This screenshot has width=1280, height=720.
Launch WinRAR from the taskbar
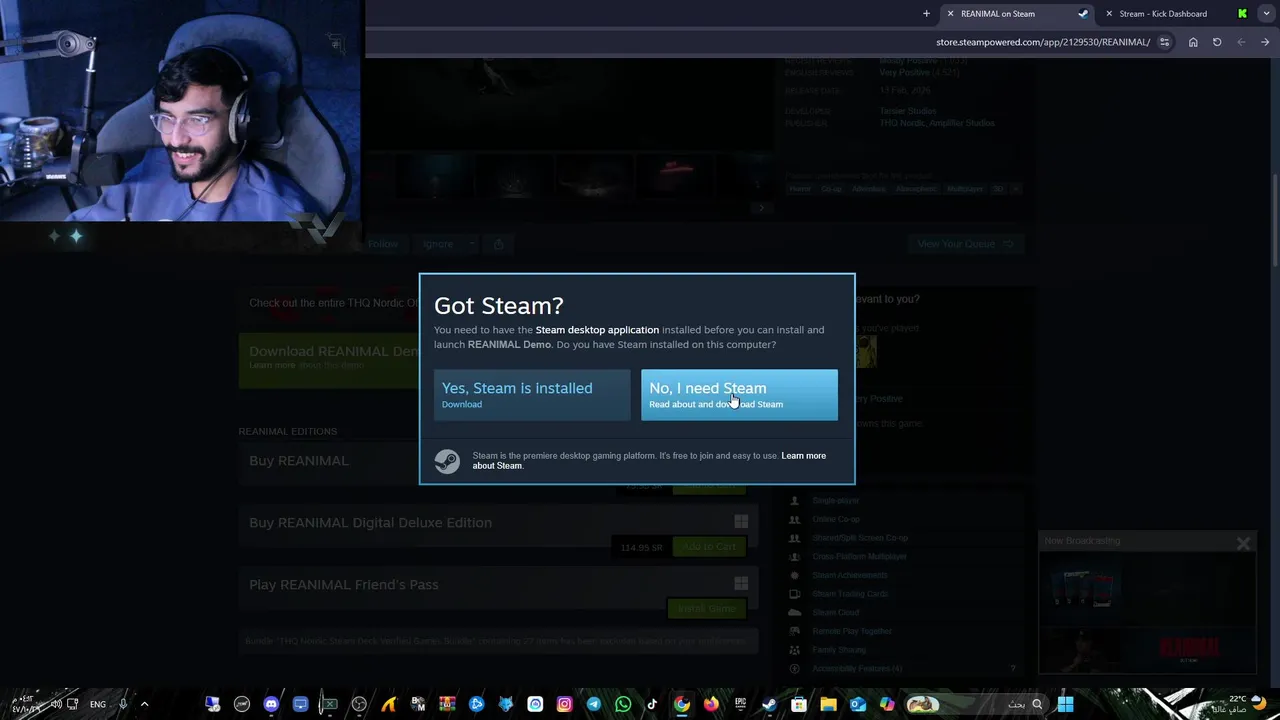[447, 704]
